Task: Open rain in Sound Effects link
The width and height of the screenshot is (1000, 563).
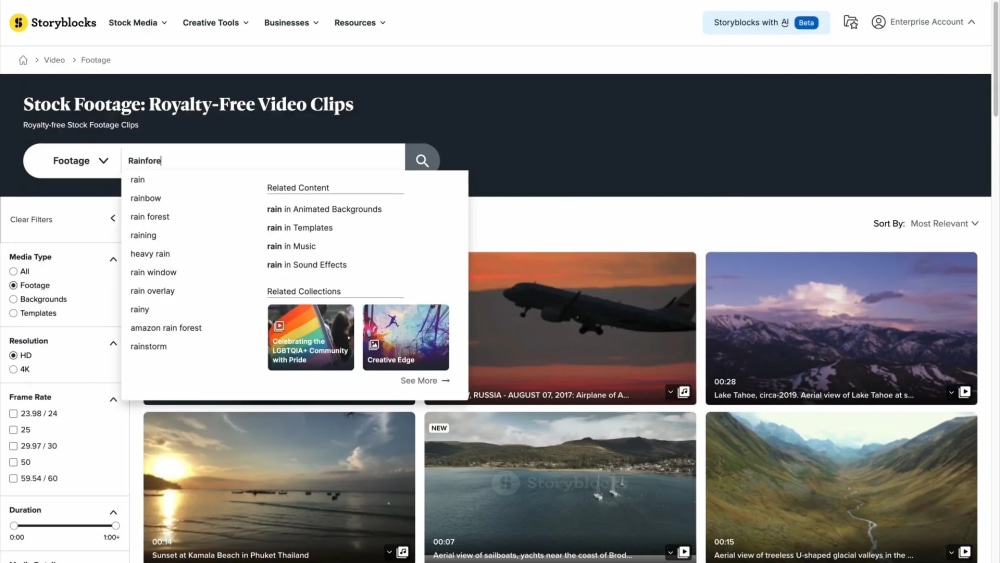Action: coord(307,265)
